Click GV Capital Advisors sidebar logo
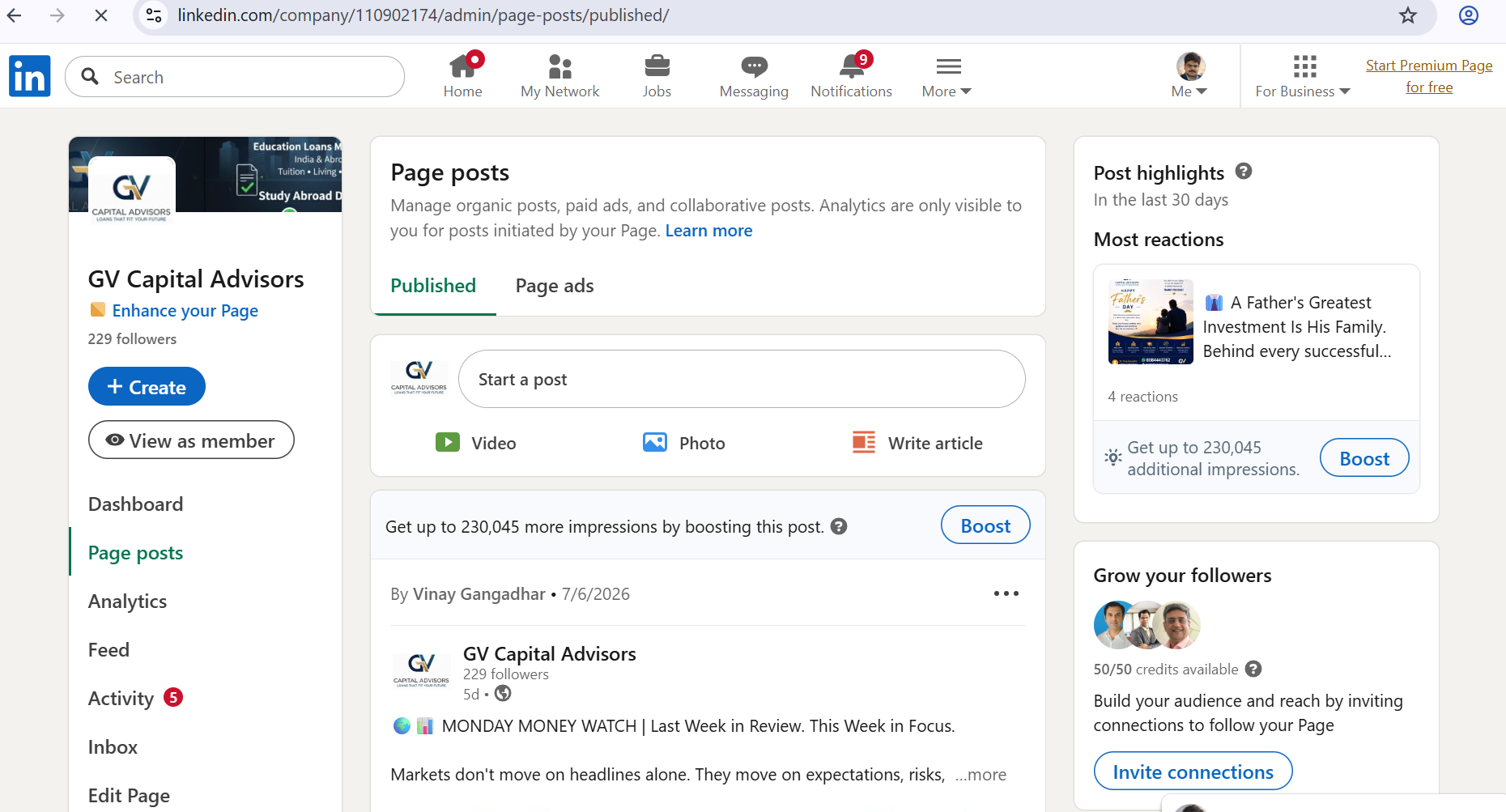The image size is (1506, 812). click(131, 193)
